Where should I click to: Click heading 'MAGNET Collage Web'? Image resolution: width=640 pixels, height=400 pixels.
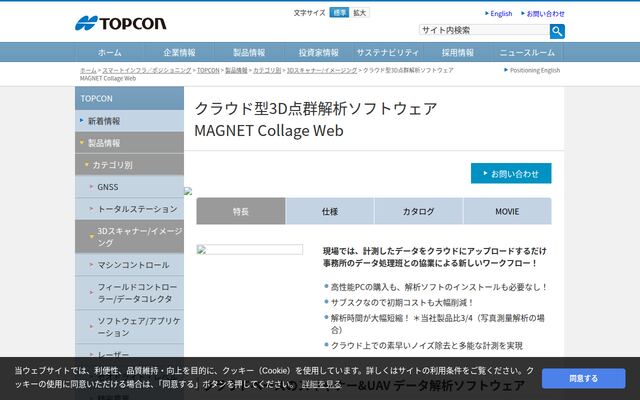pyautogui.click(x=269, y=131)
